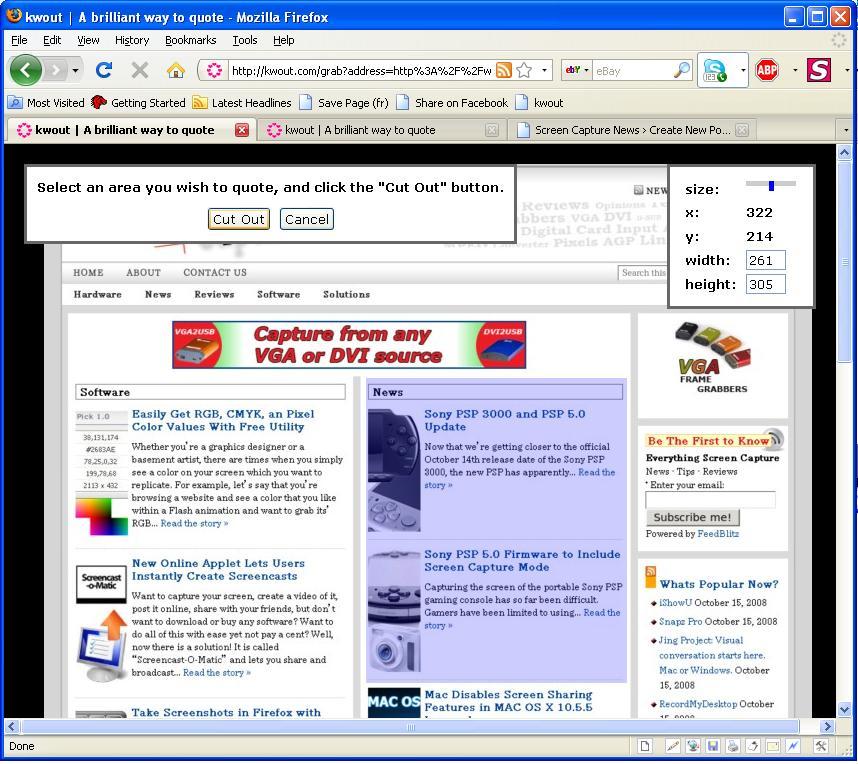Open the back/forward history dropdown arrow
The height and width of the screenshot is (764, 858).
pos(75,71)
